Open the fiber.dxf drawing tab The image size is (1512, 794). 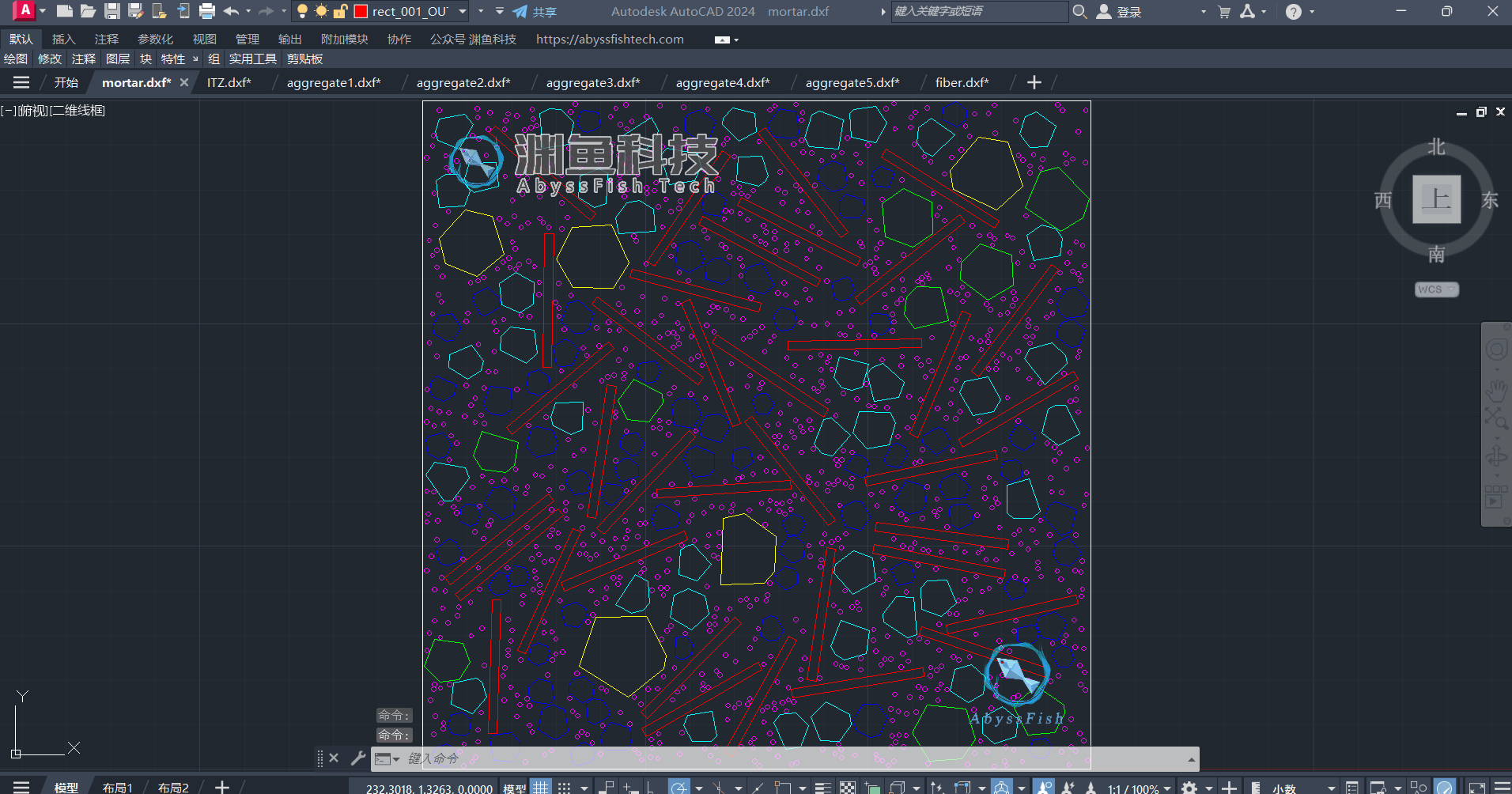click(962, 82)
